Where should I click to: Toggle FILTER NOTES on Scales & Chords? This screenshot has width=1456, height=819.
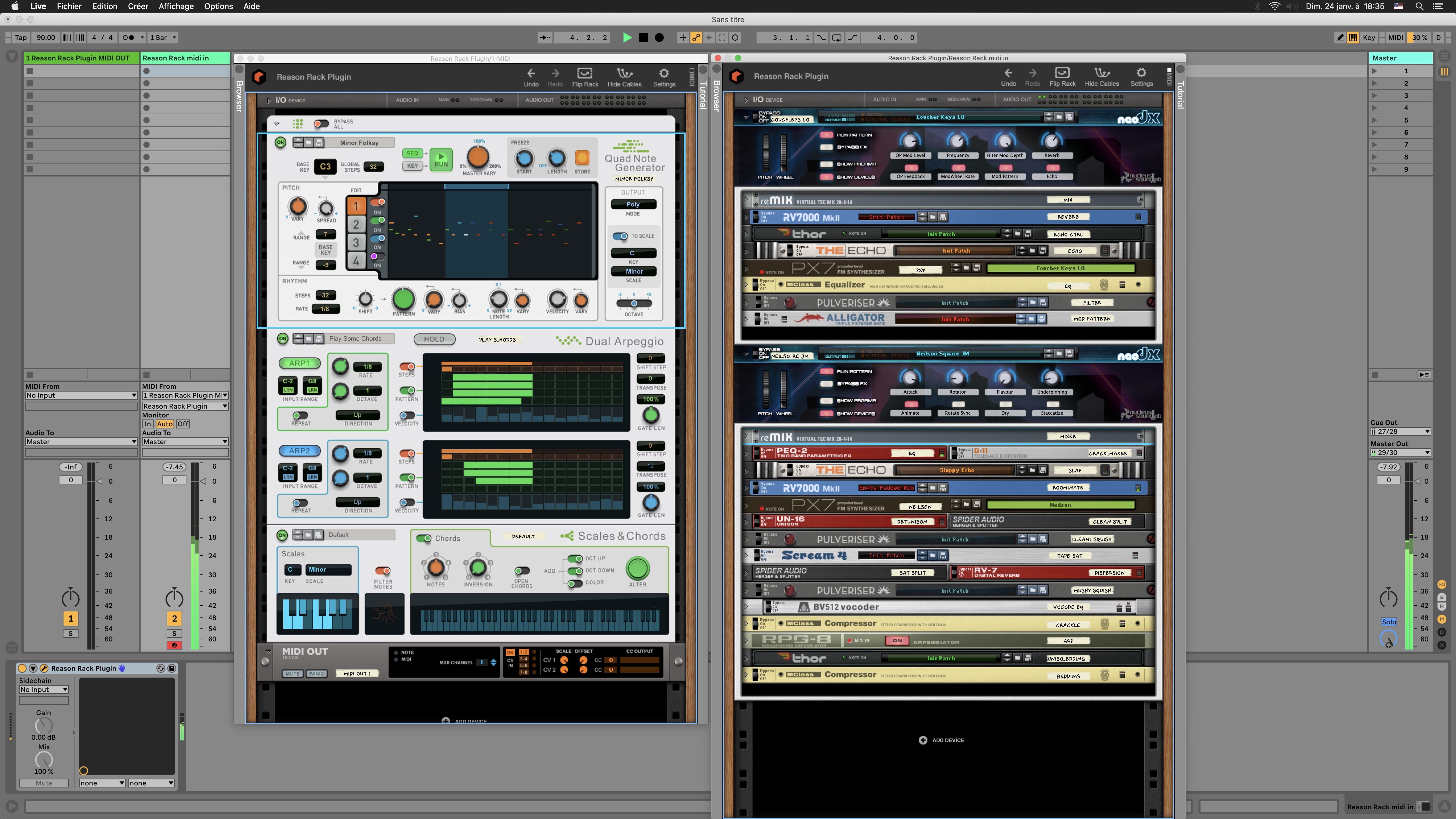(x=383, y=570)
